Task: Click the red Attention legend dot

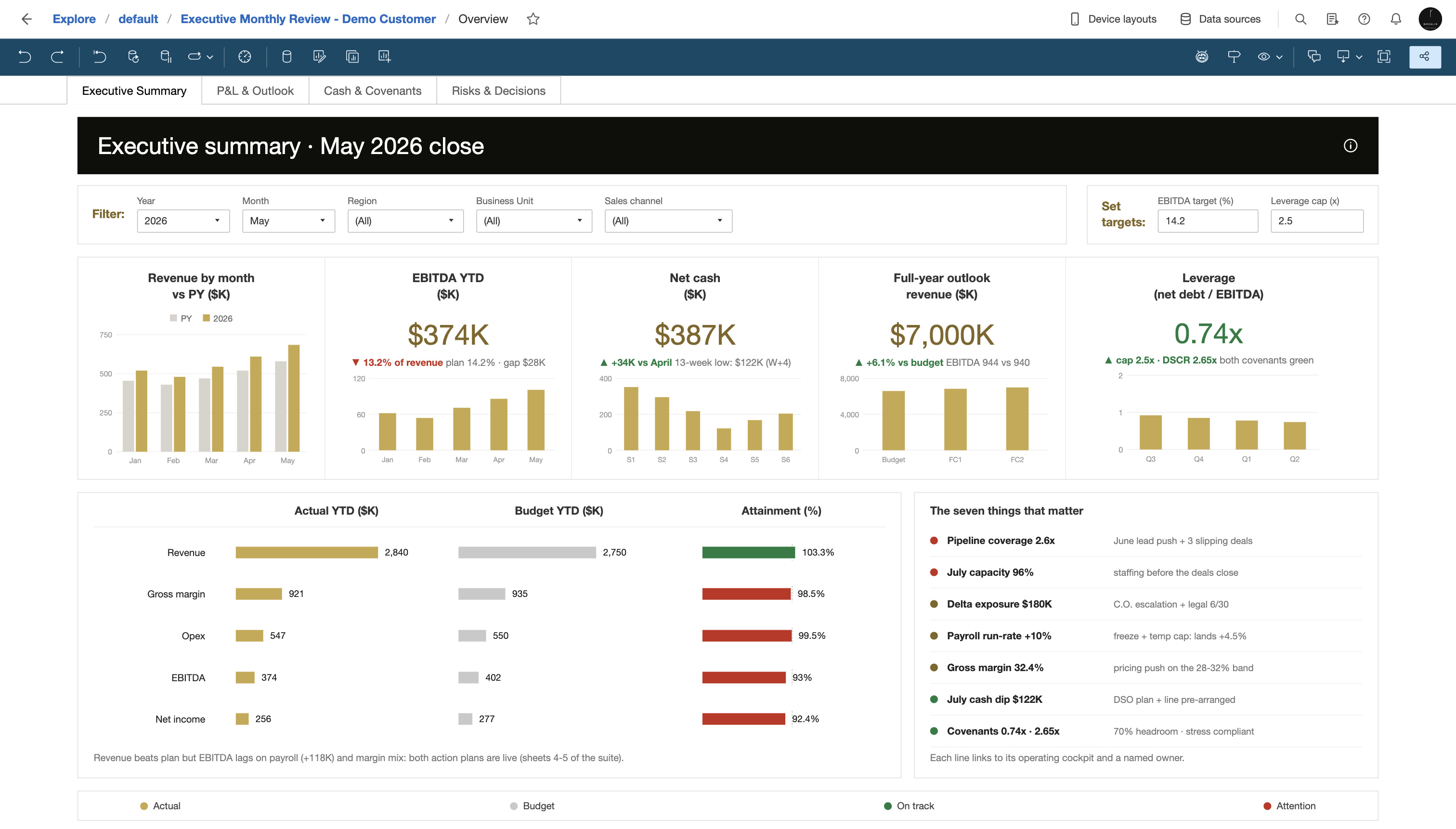Action: pos(1267,806)
